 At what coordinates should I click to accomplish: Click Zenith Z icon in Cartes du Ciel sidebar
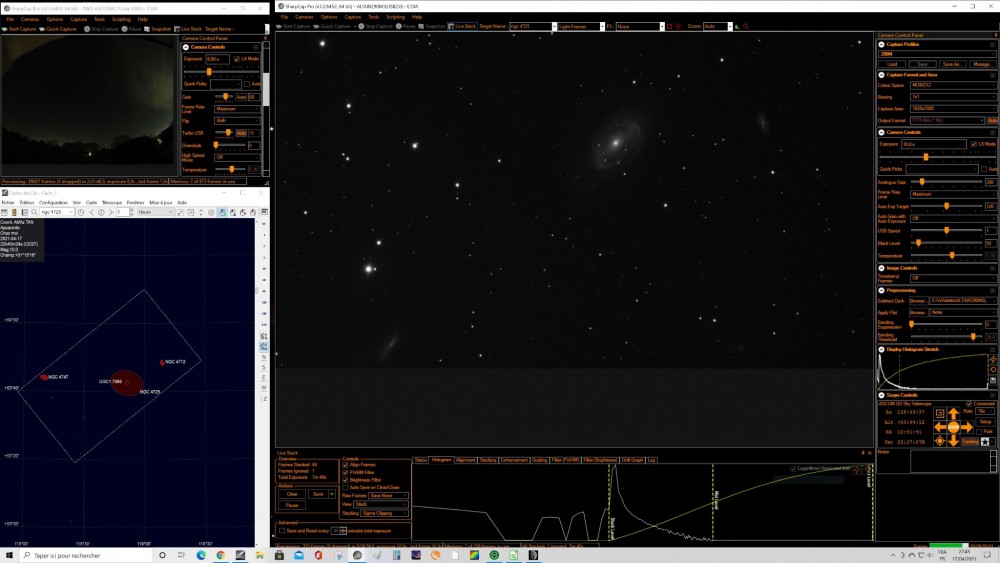[x=263, y=398]
